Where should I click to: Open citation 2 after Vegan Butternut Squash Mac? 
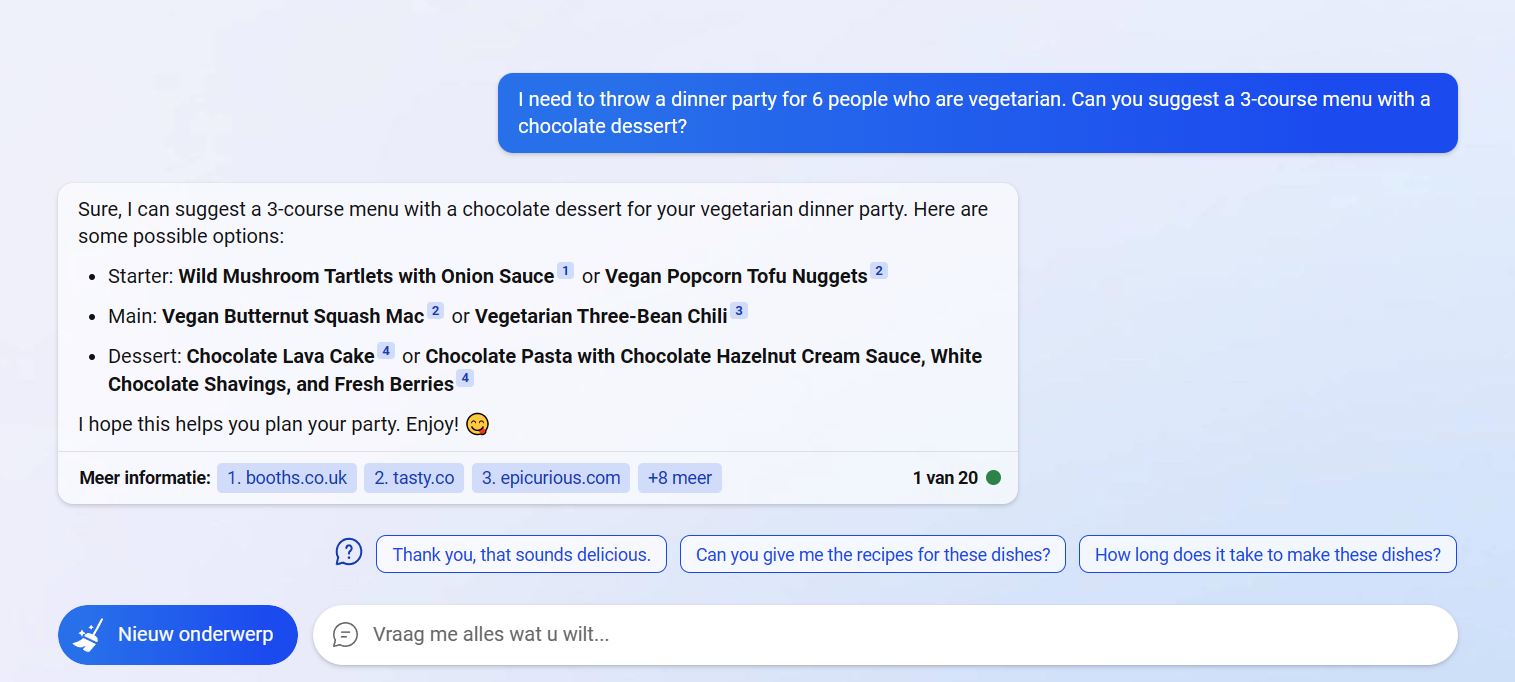[x=435, y=311]
